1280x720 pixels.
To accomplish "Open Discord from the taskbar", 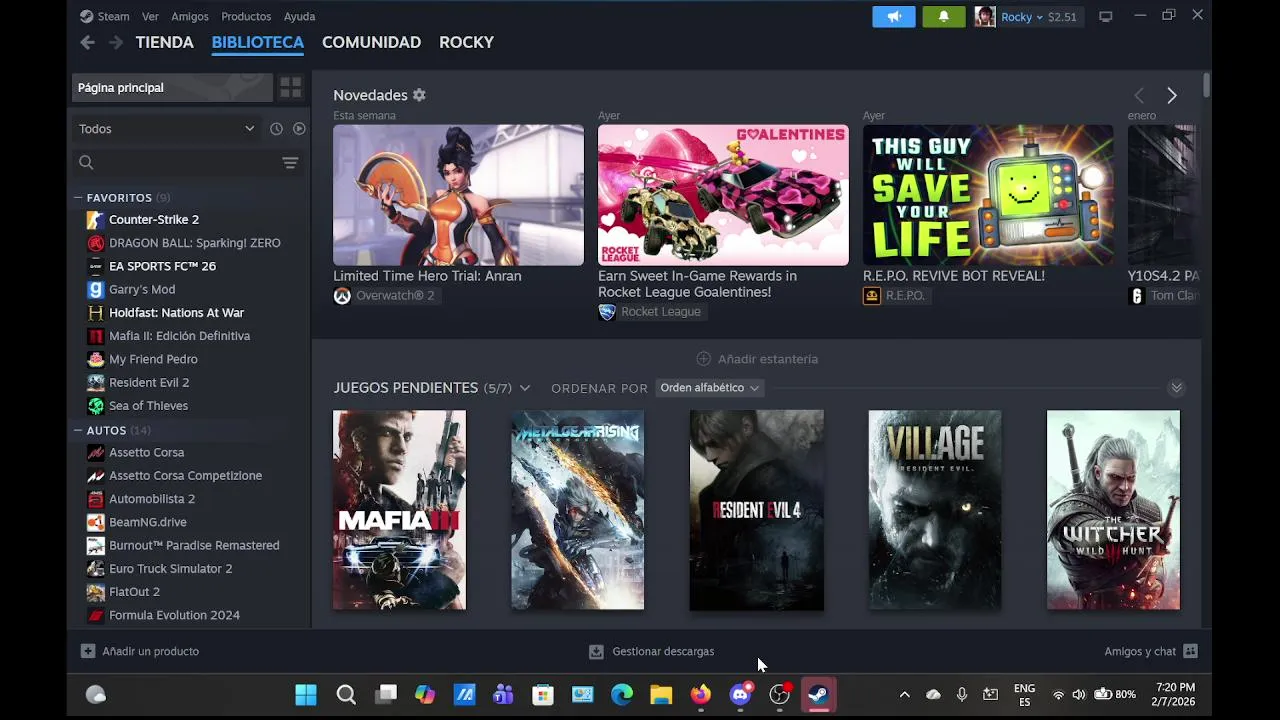I will click(740, 695).
